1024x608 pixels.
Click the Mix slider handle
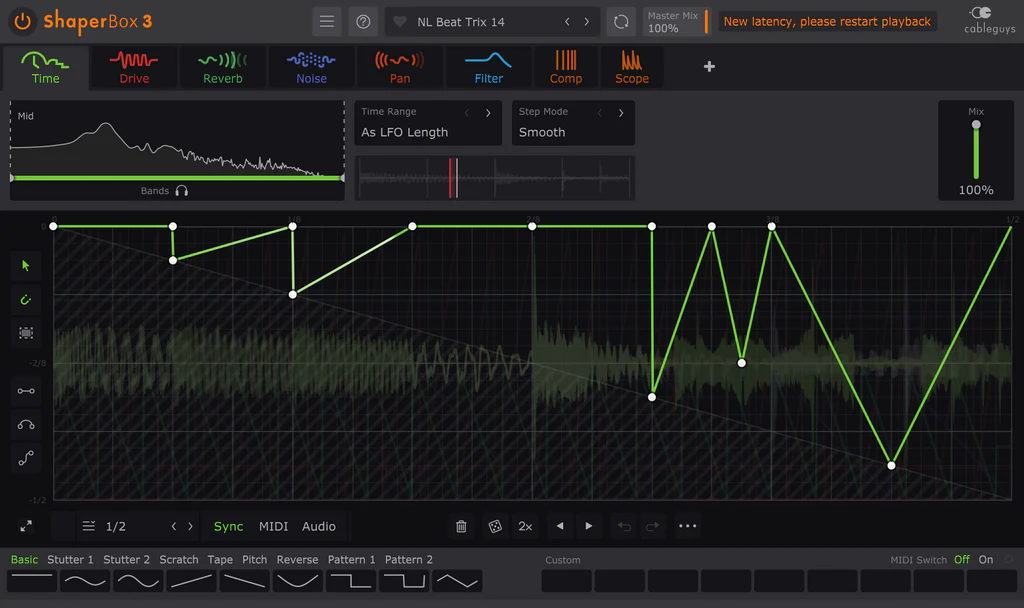[x=976, y=125]
